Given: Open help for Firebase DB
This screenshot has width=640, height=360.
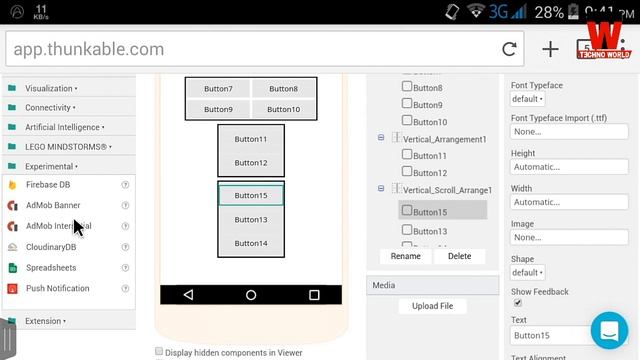Looking at the screenshot, I should click(125, 185).
